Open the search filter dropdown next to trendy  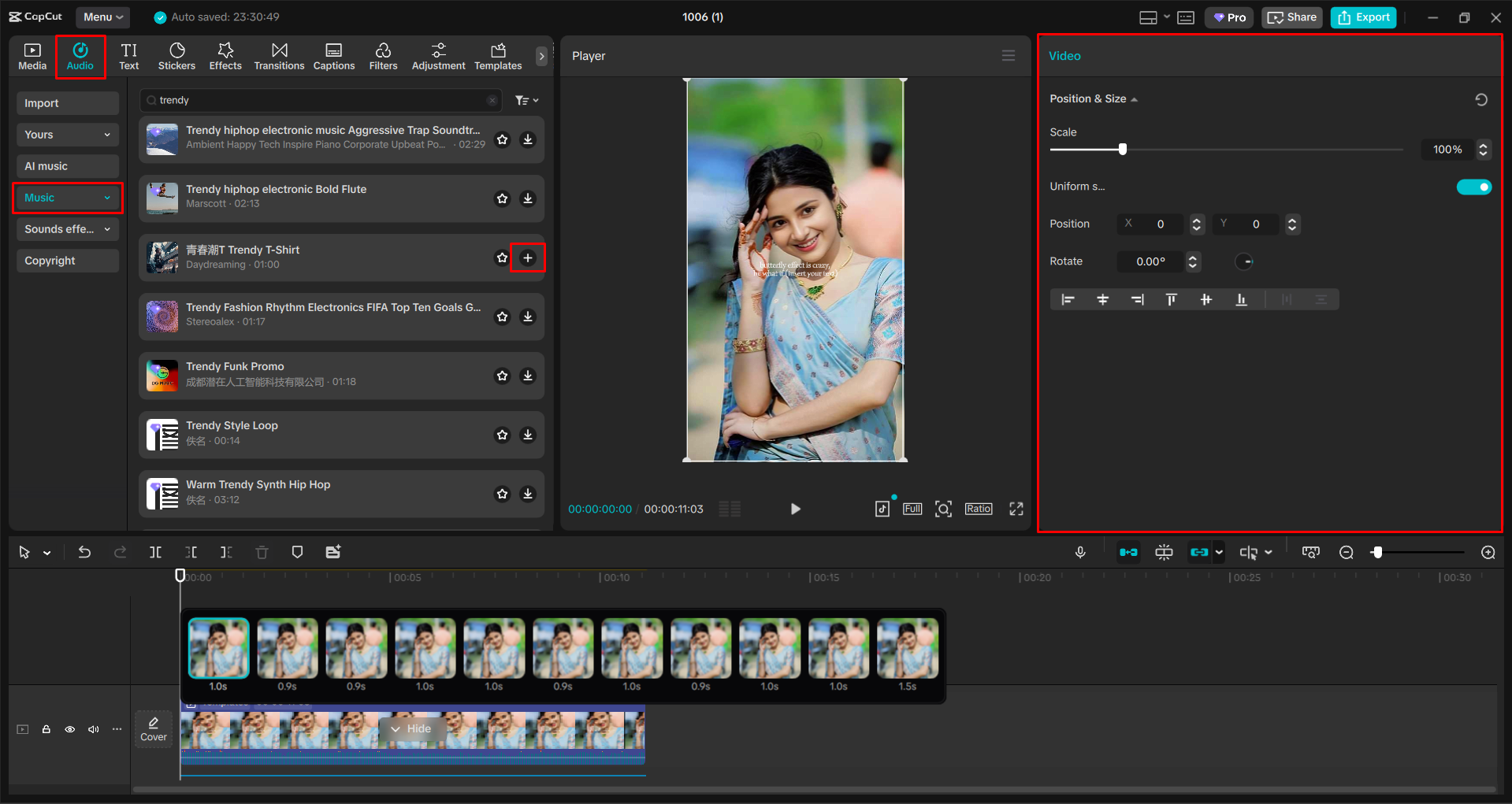pyautogui.click(x=526, y=100)
